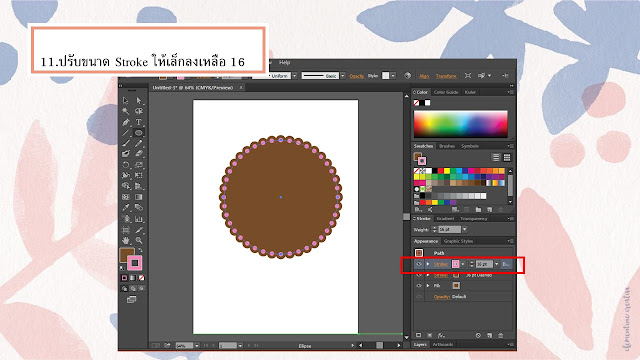640x360 pixels.
Task: Select the Zoom tool
Action: [x=139, y=240]
